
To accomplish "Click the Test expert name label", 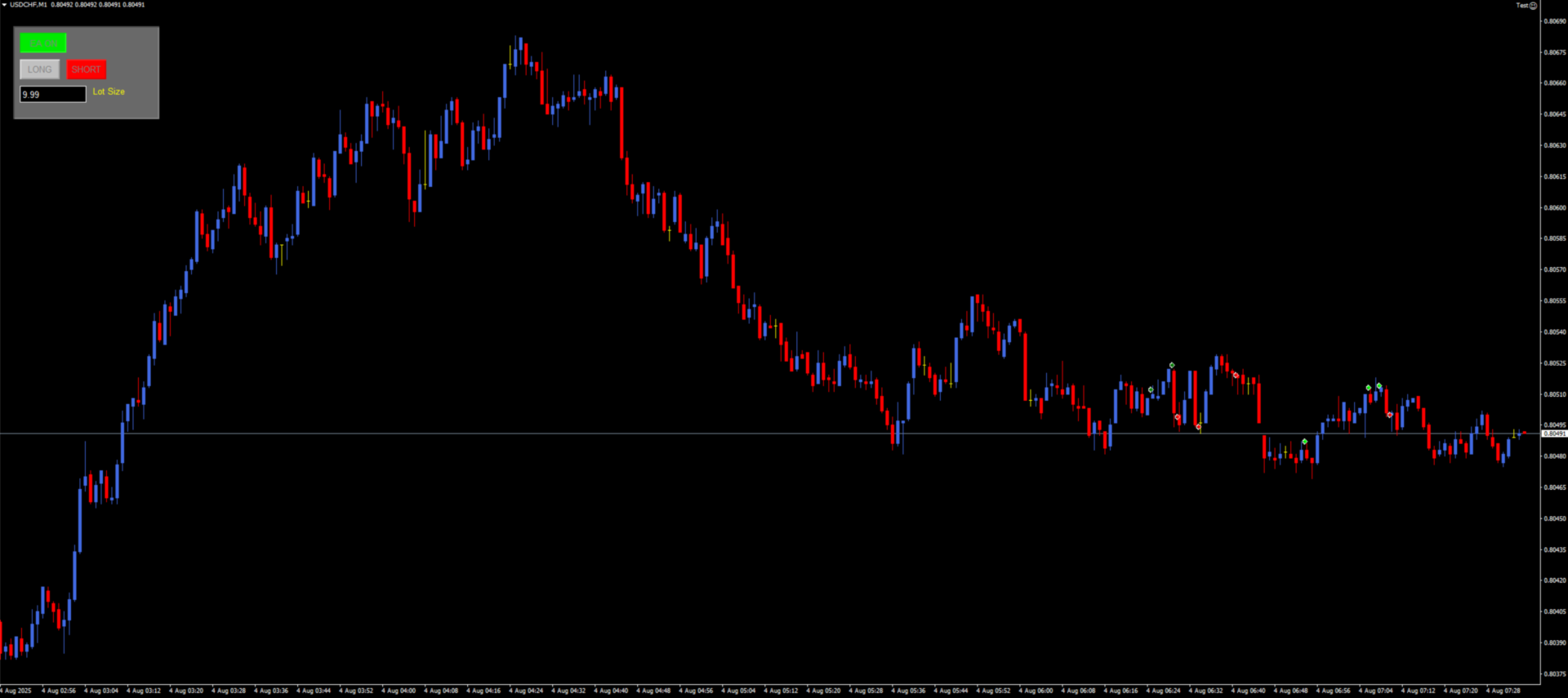I will 1522,6.
